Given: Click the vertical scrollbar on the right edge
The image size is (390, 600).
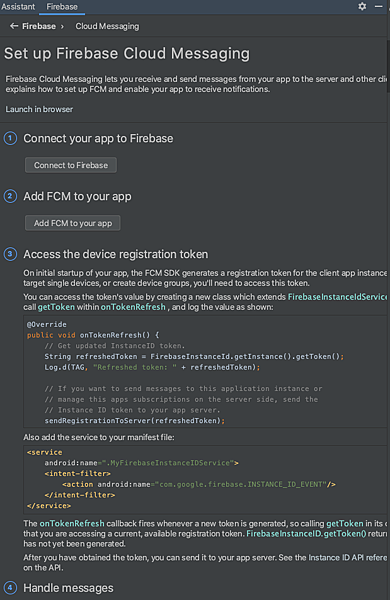Looking at the screenshot, I should coord(388,65).
